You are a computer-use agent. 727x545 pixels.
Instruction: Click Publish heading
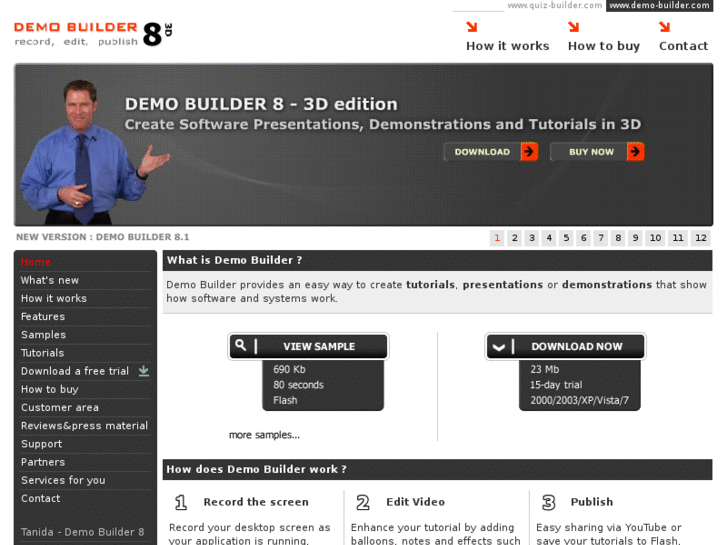592,502
